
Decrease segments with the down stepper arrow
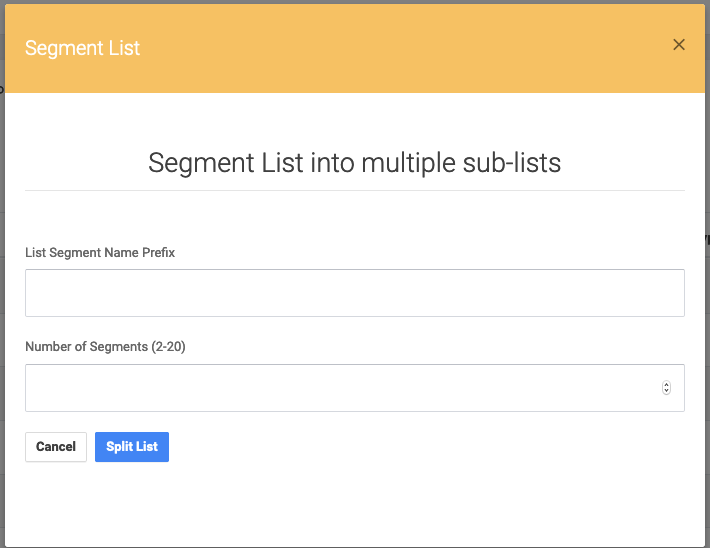click(666, 391)
